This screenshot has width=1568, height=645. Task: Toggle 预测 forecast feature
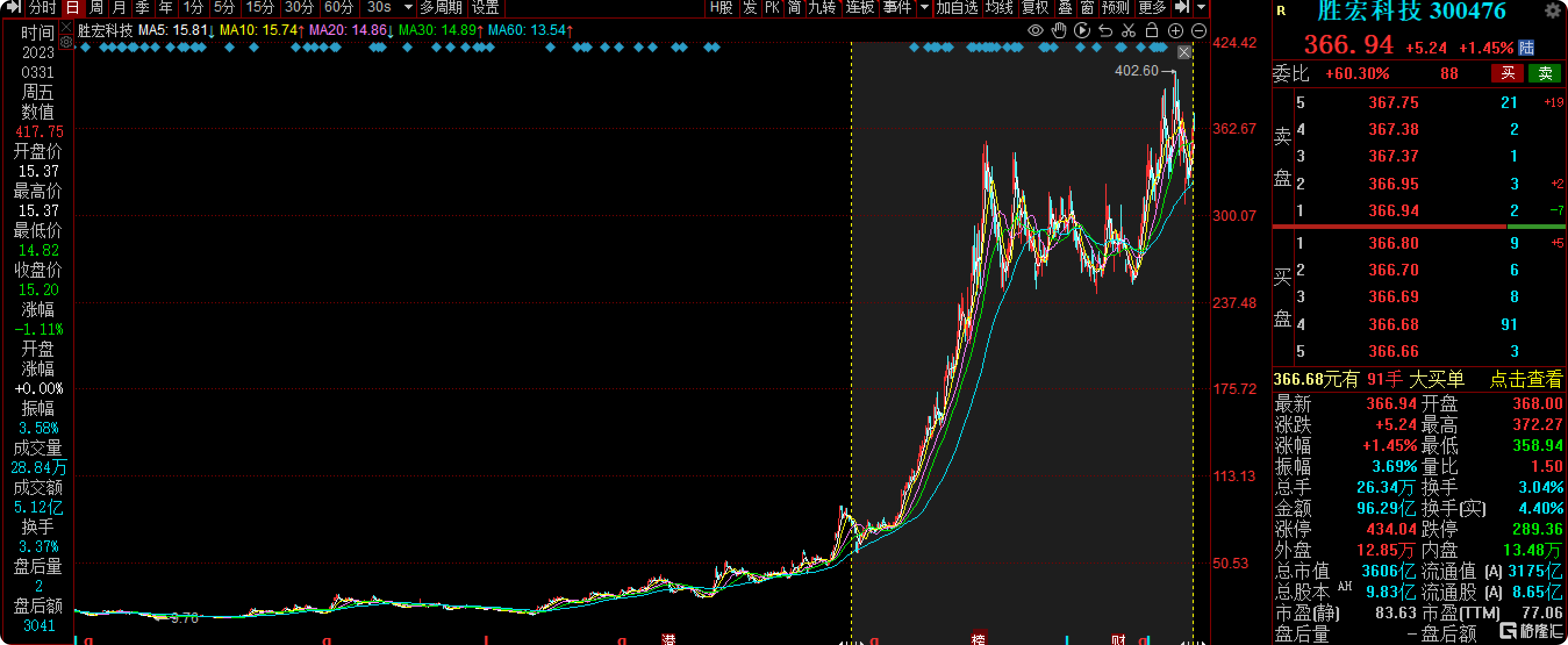pos(1116,8)
